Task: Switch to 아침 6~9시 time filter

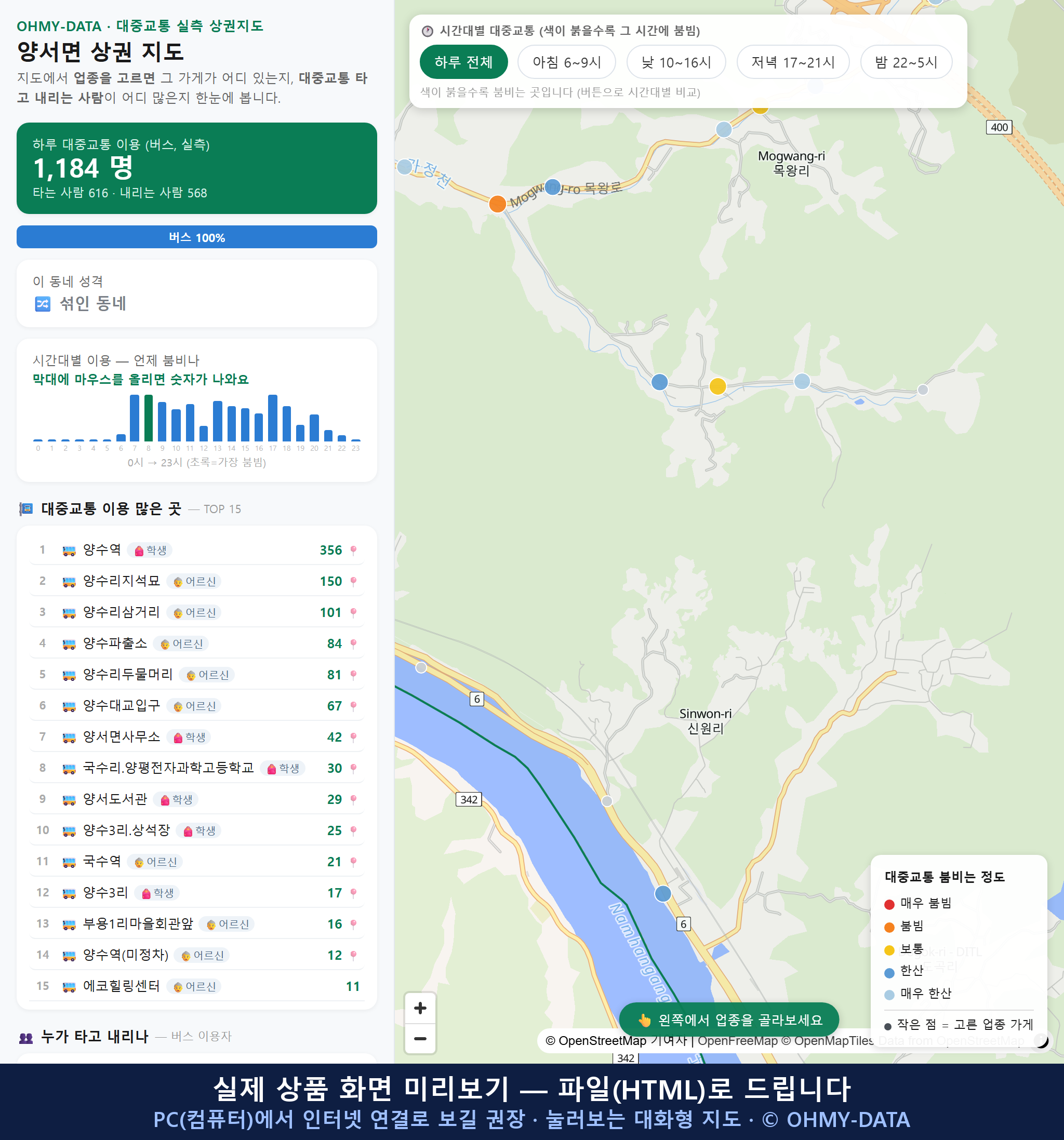Action: pos(566,62)
